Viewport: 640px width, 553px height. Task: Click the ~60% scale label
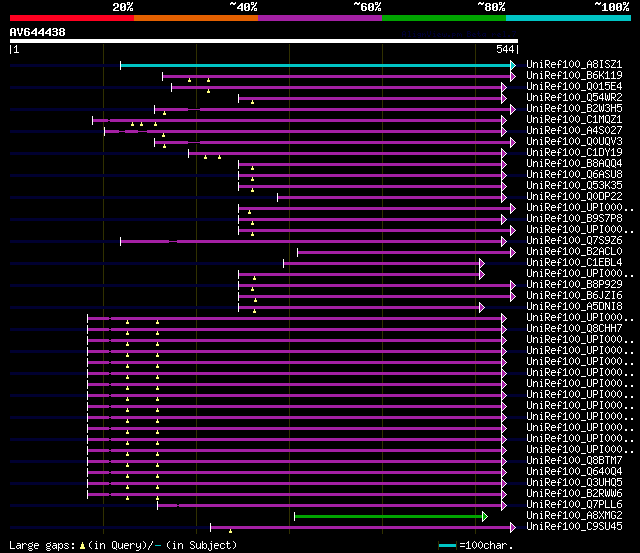[367, 7]
